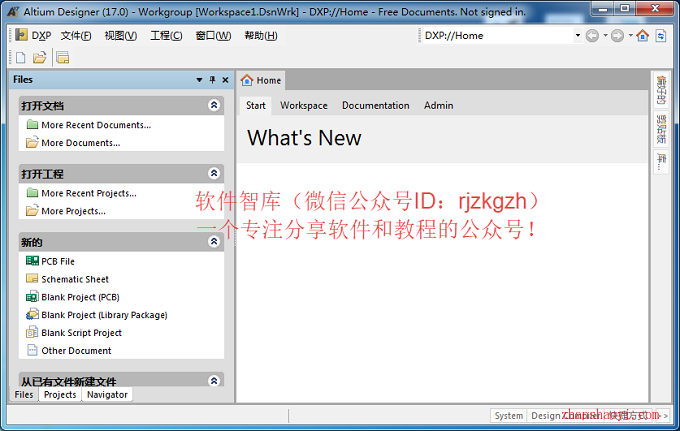Open More Recent Projects link
The image size is (680, 431).
tap(89, 193)
